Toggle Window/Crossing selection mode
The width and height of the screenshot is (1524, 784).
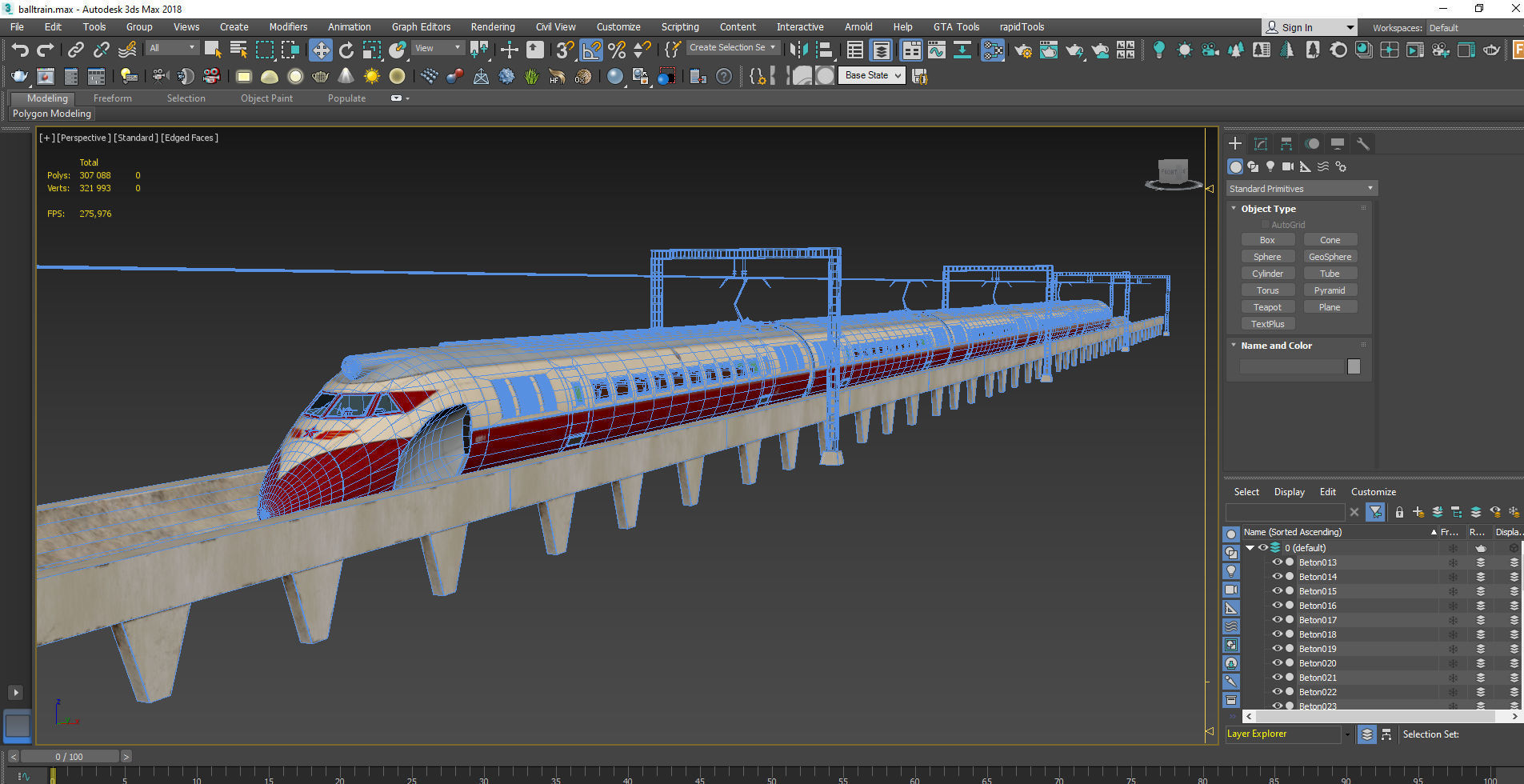[290, 50]
